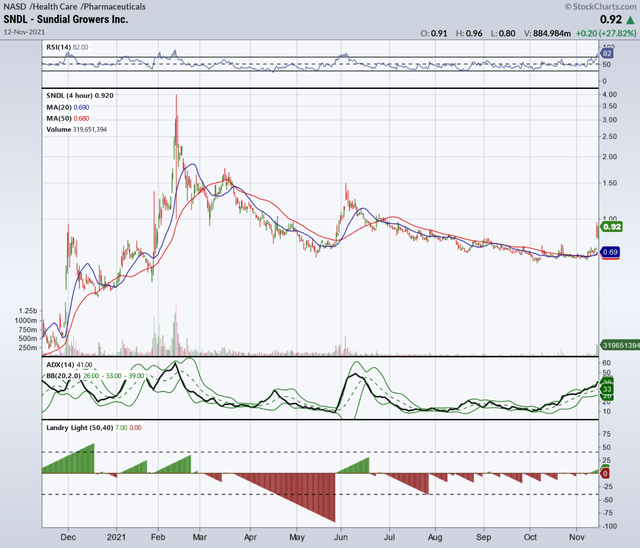Click the RSI(14) 82.00 indicator label

[x=67, y=47]
